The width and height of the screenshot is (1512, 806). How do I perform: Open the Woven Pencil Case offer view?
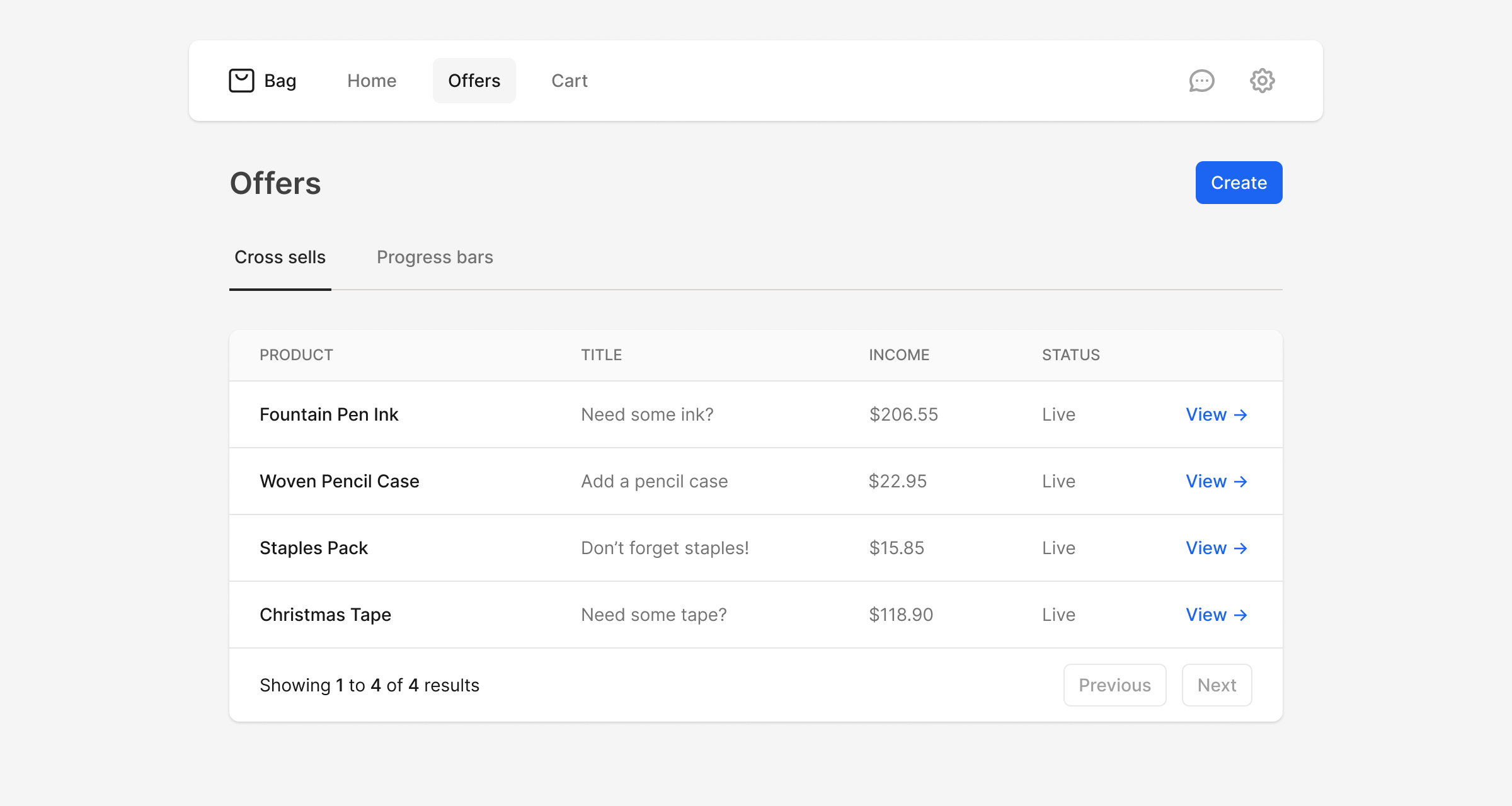(x=1206, y=481)
